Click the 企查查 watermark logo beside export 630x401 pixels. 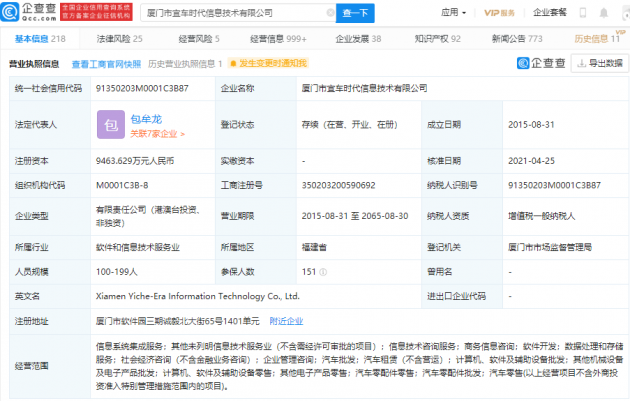click(x=541, y=63)
